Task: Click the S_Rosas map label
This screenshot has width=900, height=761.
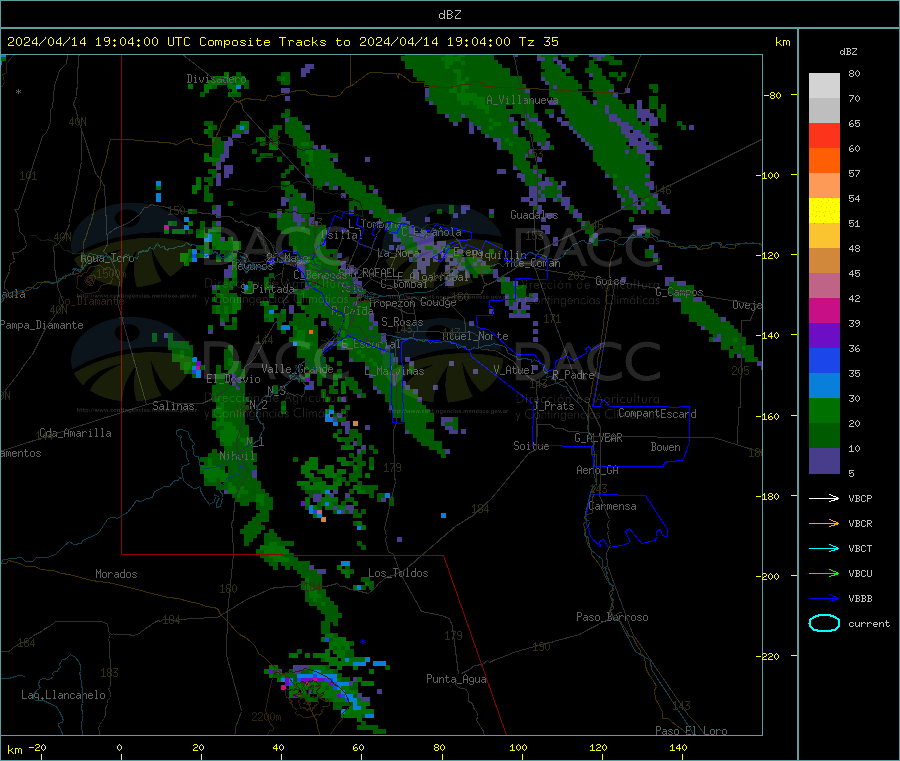Action: point(402,322)
